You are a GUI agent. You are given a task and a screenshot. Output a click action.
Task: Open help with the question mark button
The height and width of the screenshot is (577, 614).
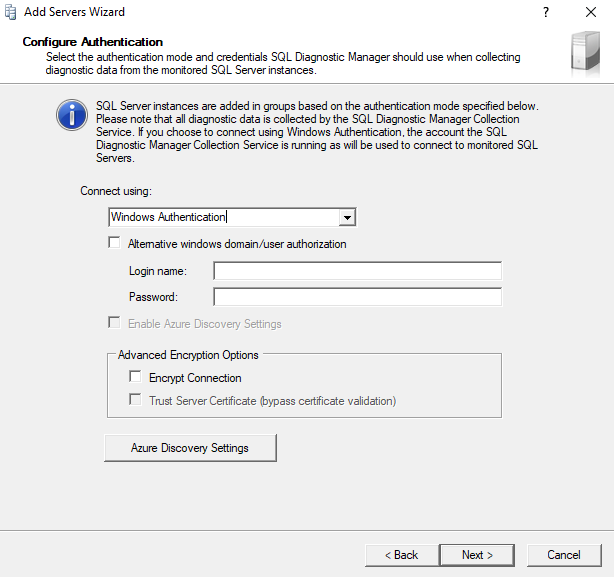546,12
